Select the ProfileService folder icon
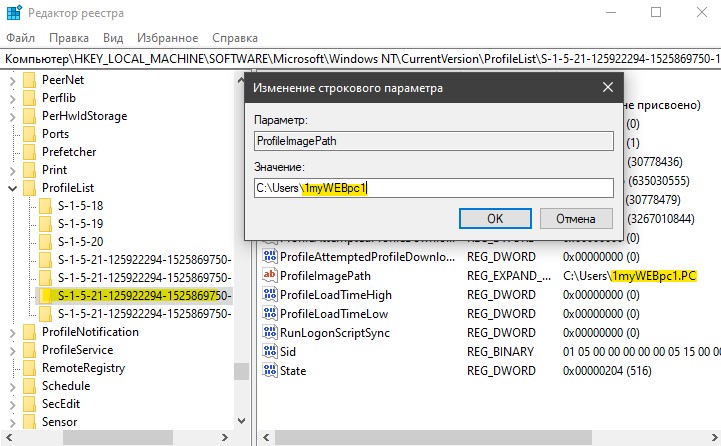The width and height of the screenshot is (721, 446). [29, 349]
